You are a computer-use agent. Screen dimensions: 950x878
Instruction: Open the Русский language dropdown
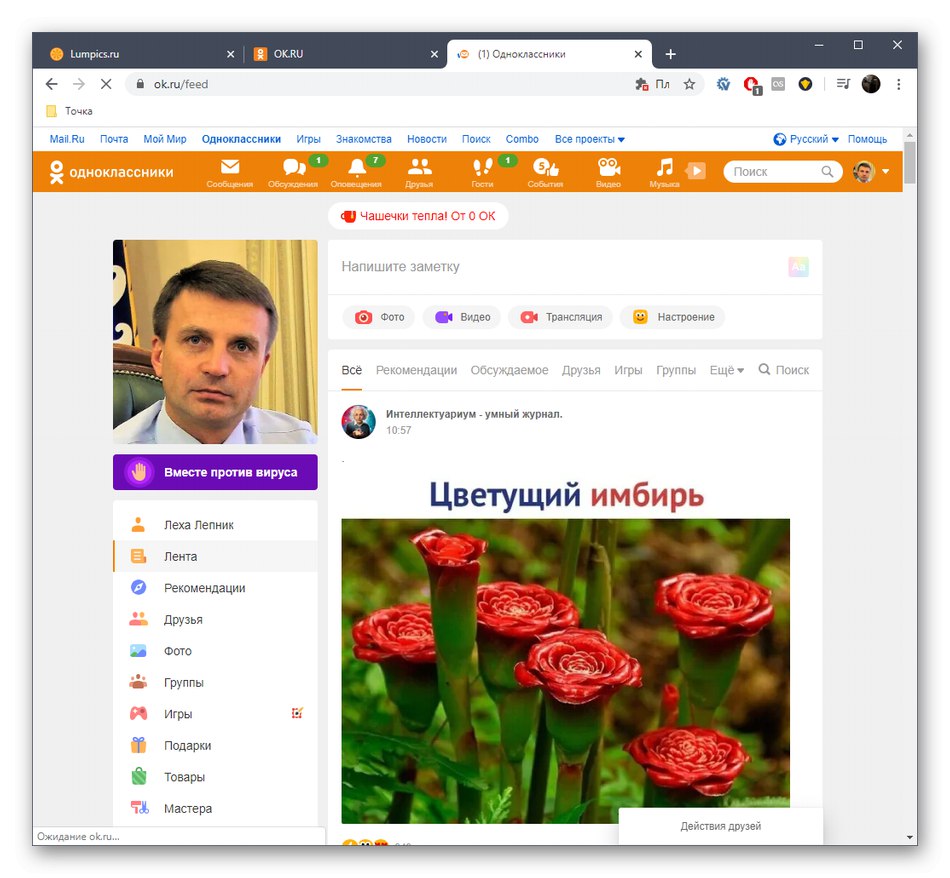[812, 139]
